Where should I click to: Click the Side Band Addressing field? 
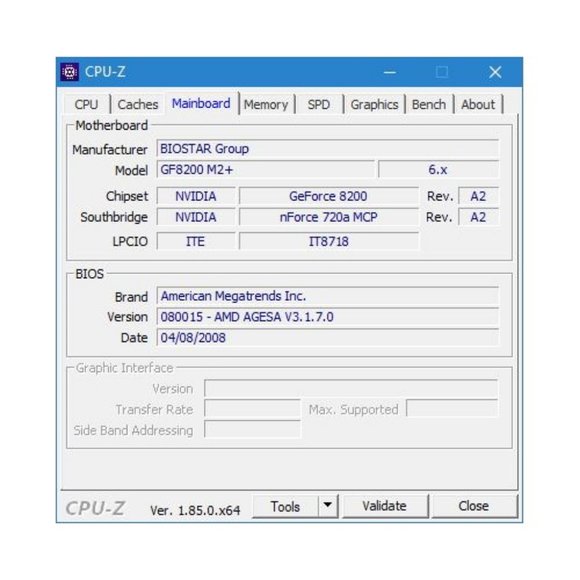pyautogui.click(x=253, y=430)
